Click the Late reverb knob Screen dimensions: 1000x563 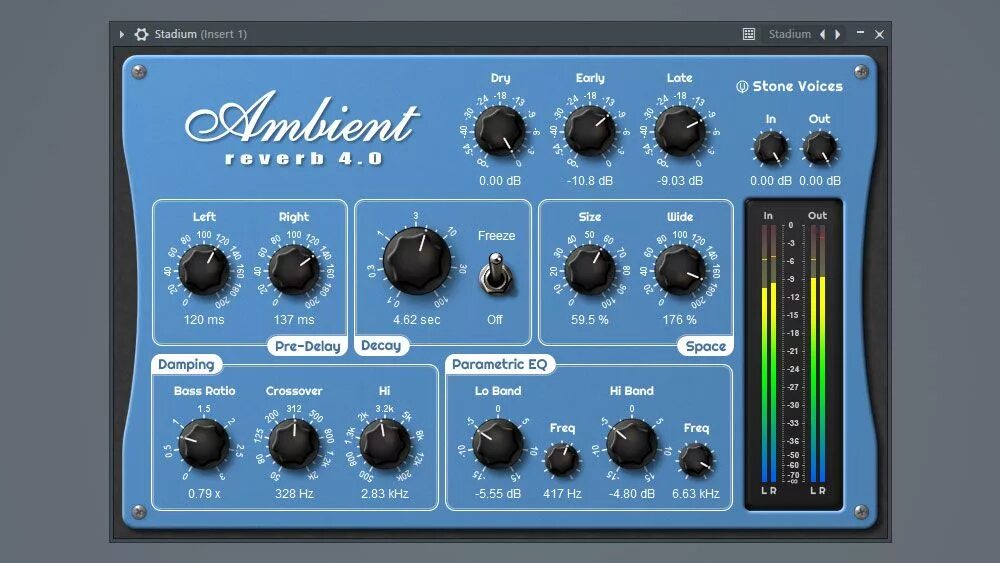[x=680, y=131]
